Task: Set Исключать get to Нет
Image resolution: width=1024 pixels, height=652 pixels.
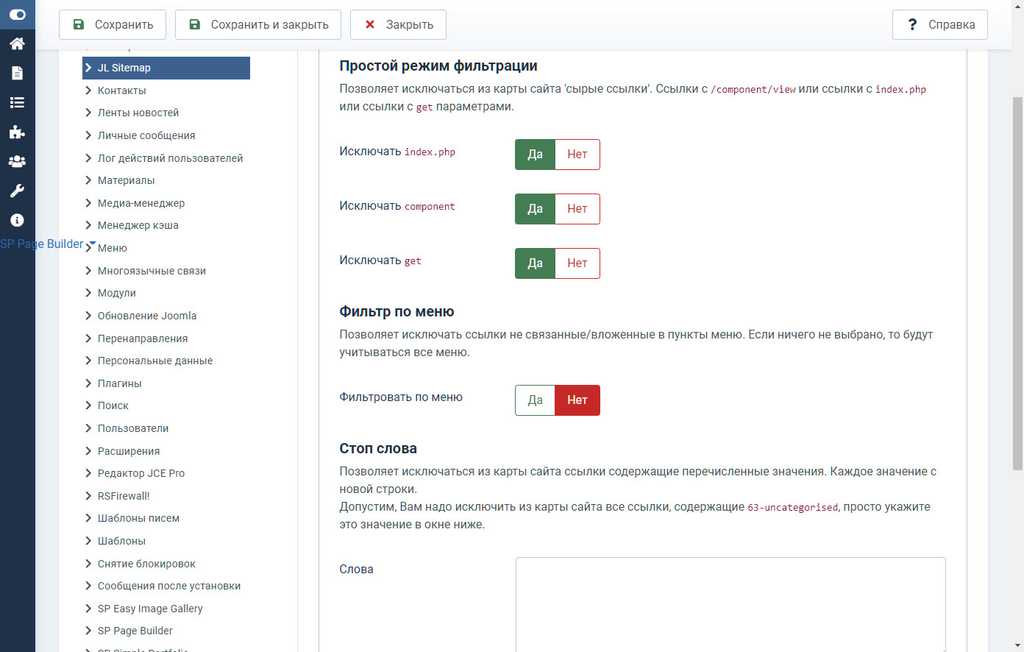Action: pos(577,263)
